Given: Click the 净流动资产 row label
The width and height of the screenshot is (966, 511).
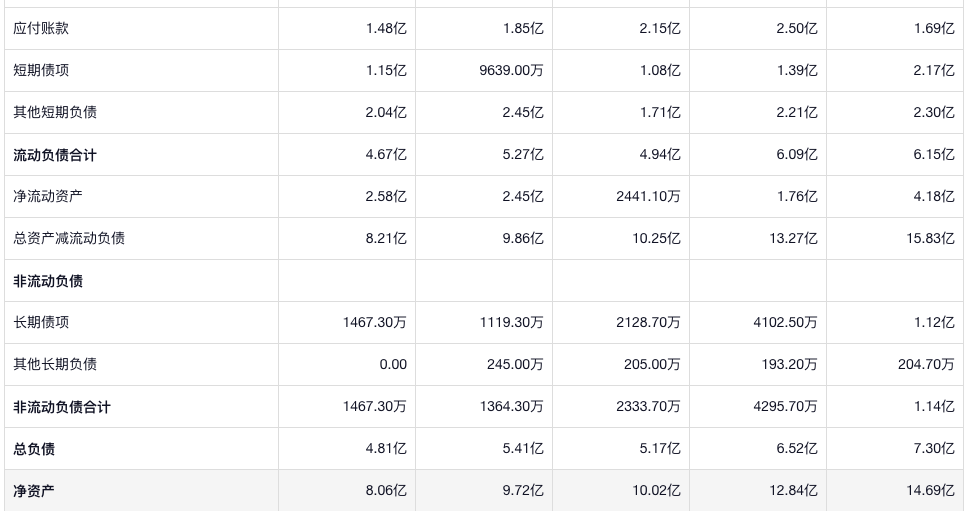Looking at the screenshot, I should [48, 196].
